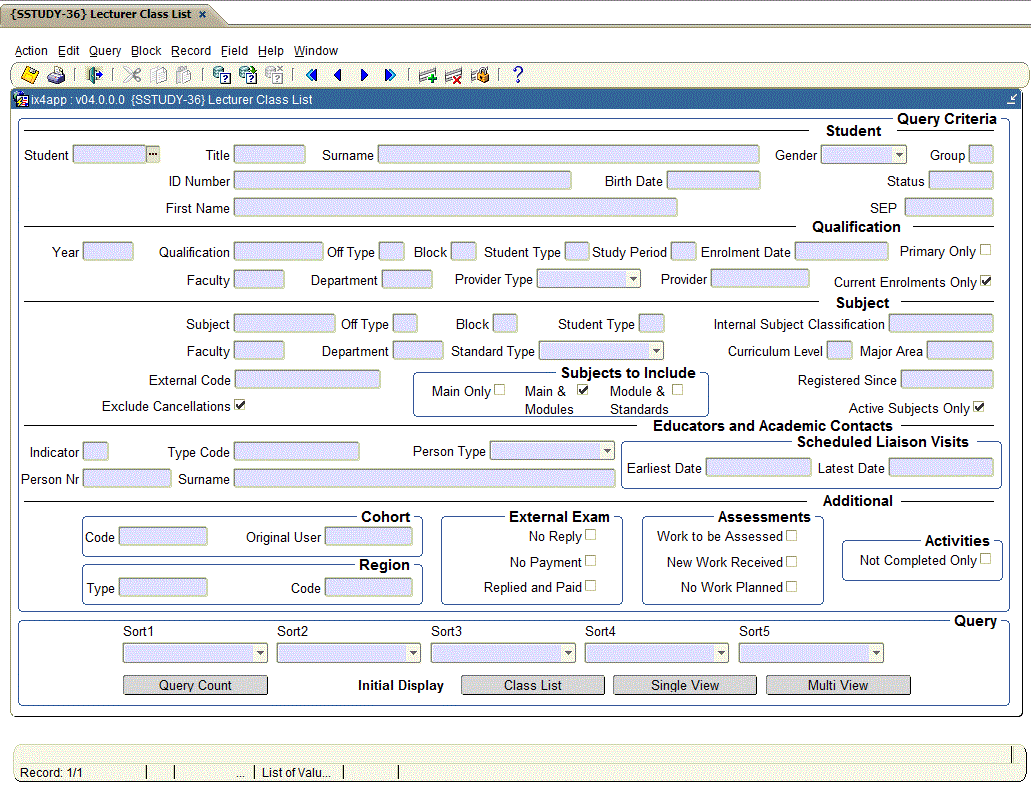
Task: Jump to first record with double-left arrow
Action: 310,75
